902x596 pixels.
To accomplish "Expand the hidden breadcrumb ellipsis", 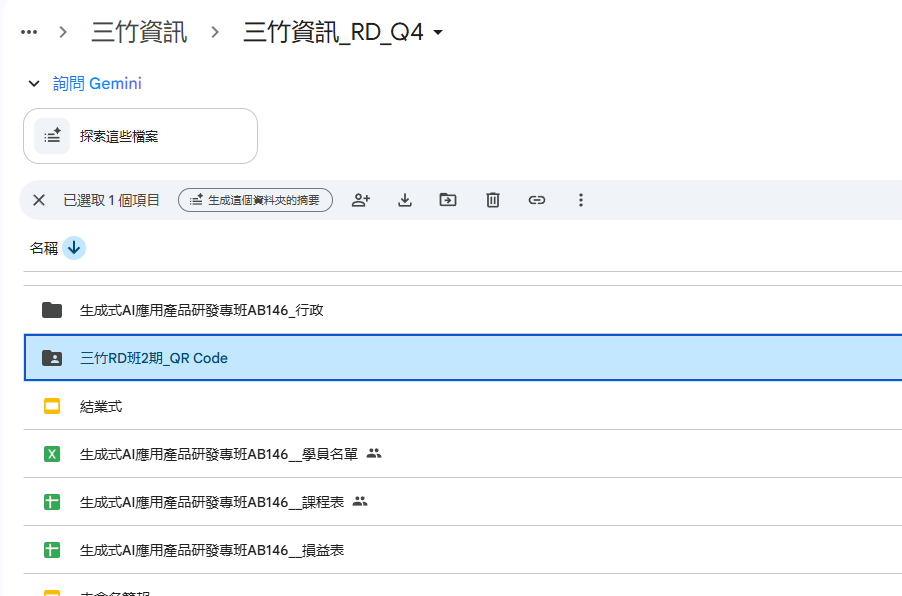I will tap(29, 32).
